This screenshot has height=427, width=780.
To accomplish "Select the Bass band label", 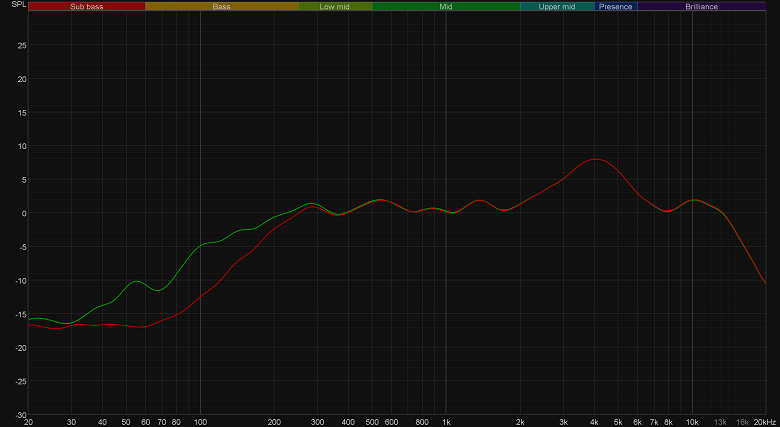I will coord(221,7).
